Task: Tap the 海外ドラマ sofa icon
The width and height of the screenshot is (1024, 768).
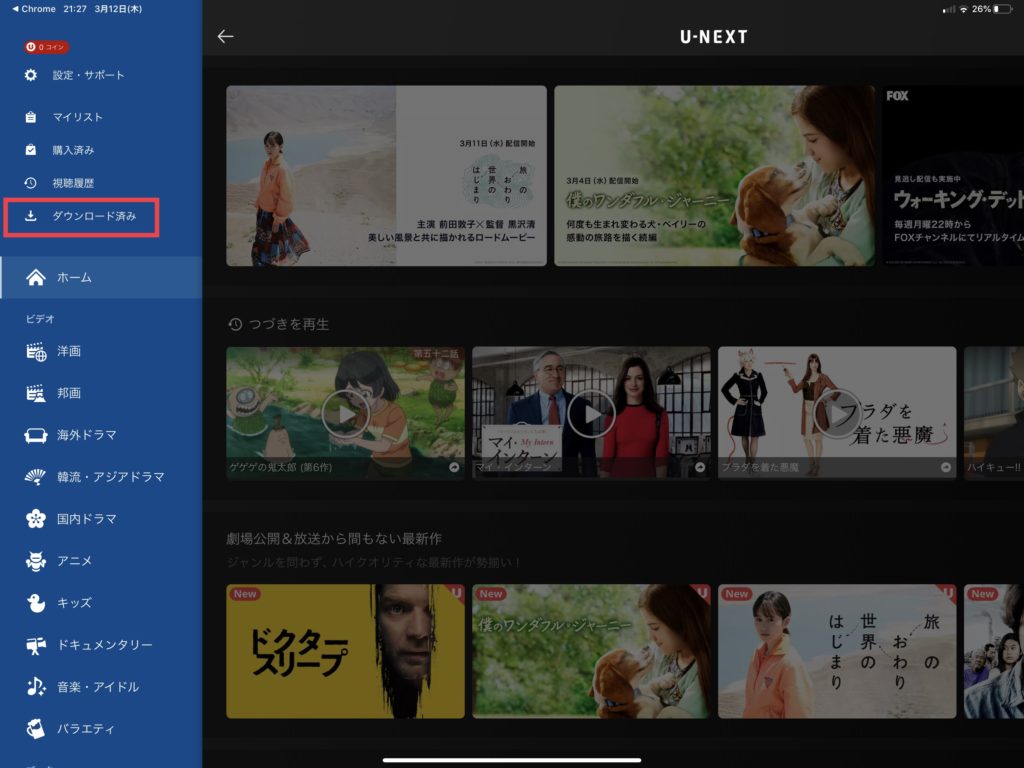Action: (36, 435)
